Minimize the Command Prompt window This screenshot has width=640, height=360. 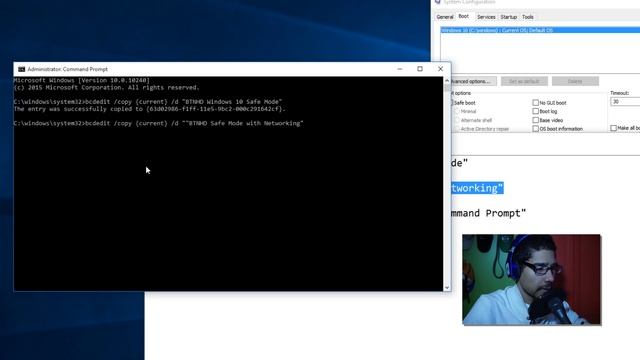400,69
